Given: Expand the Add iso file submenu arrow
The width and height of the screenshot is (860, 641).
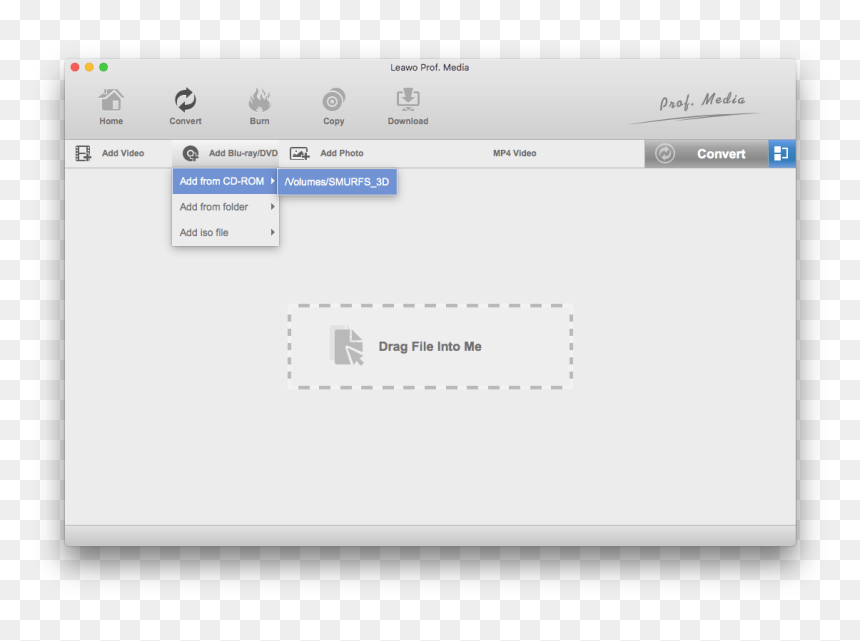Looking at the screenshot, I should (x=272, y=232).
